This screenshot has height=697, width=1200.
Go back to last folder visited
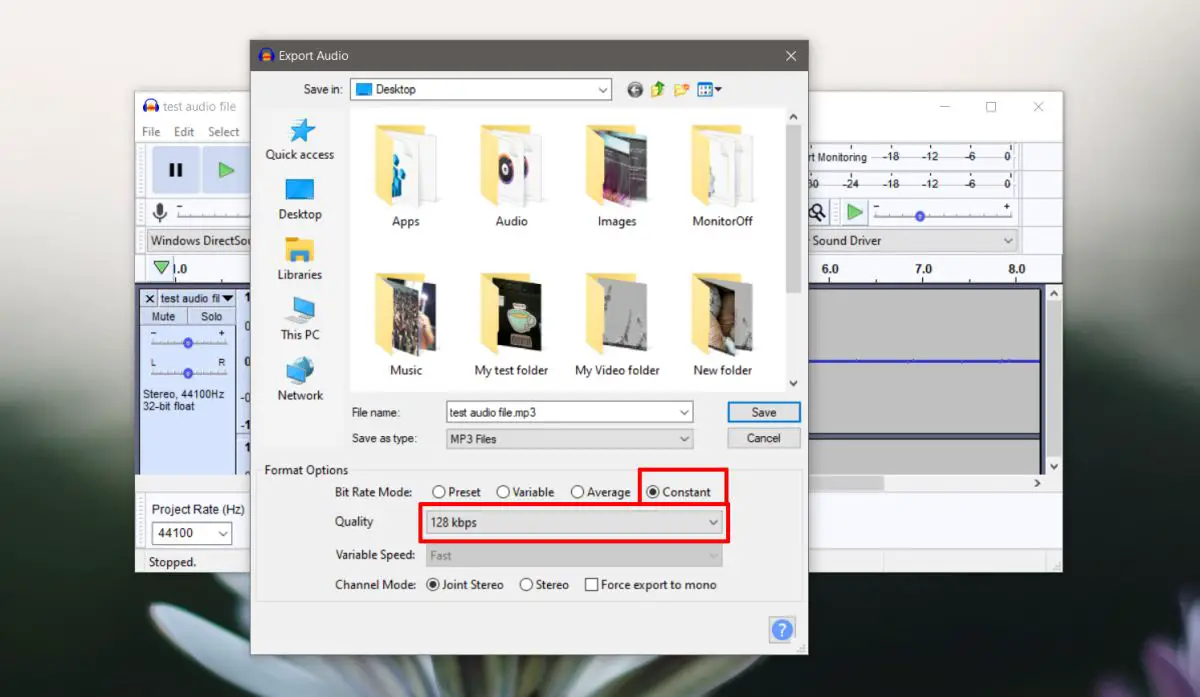635,90
